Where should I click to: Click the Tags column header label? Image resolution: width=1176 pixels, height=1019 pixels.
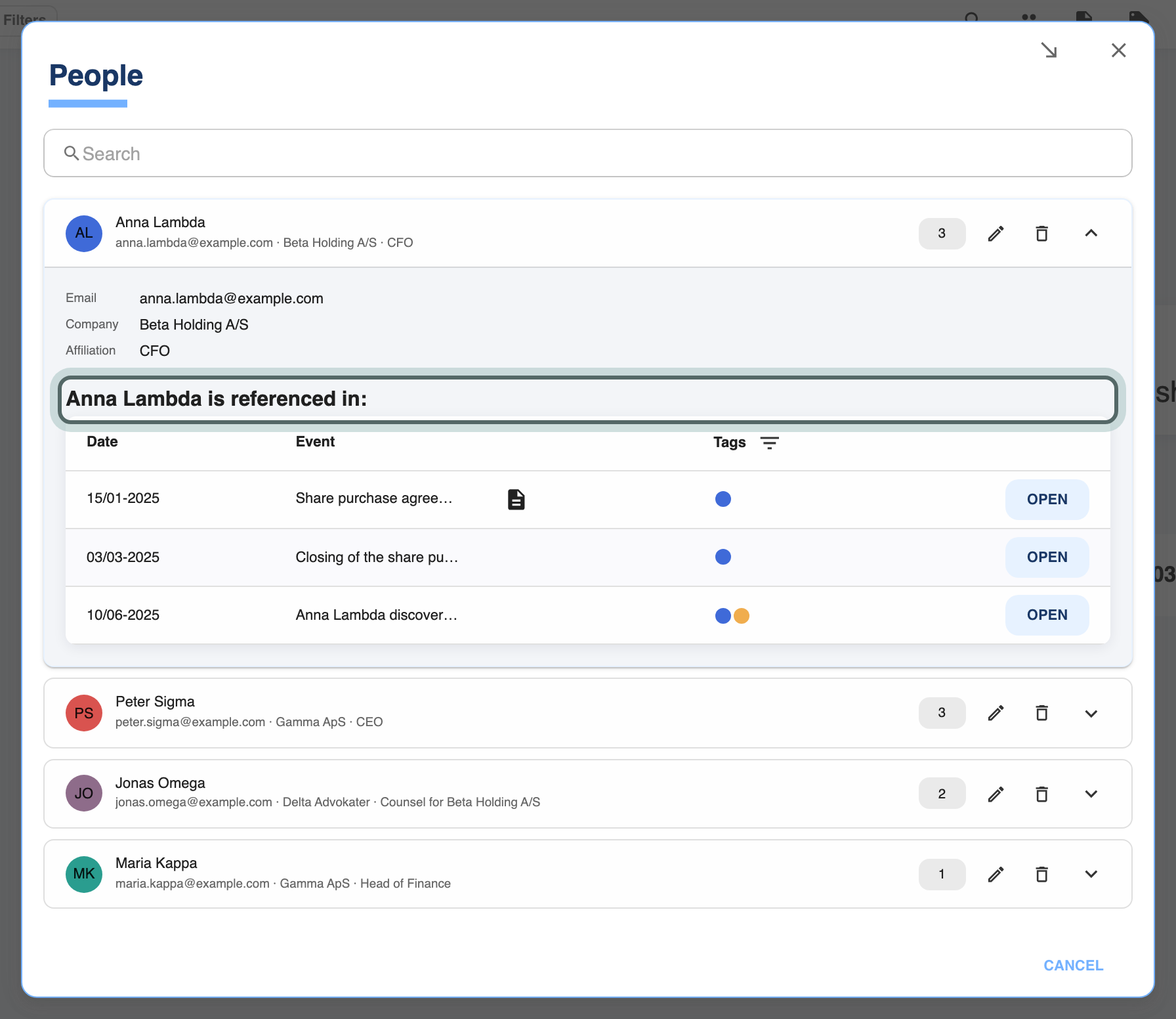click(x=729, y=443)
